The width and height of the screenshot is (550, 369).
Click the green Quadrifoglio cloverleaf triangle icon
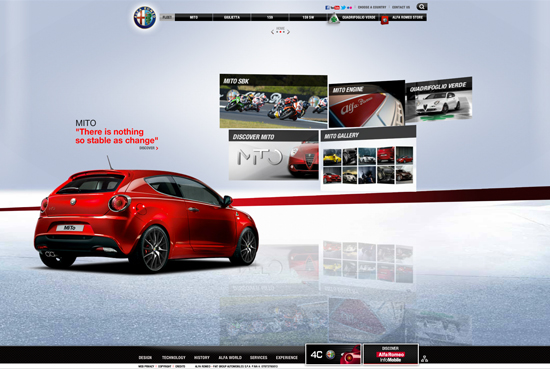pyautogui.click(x=334, y=19)
